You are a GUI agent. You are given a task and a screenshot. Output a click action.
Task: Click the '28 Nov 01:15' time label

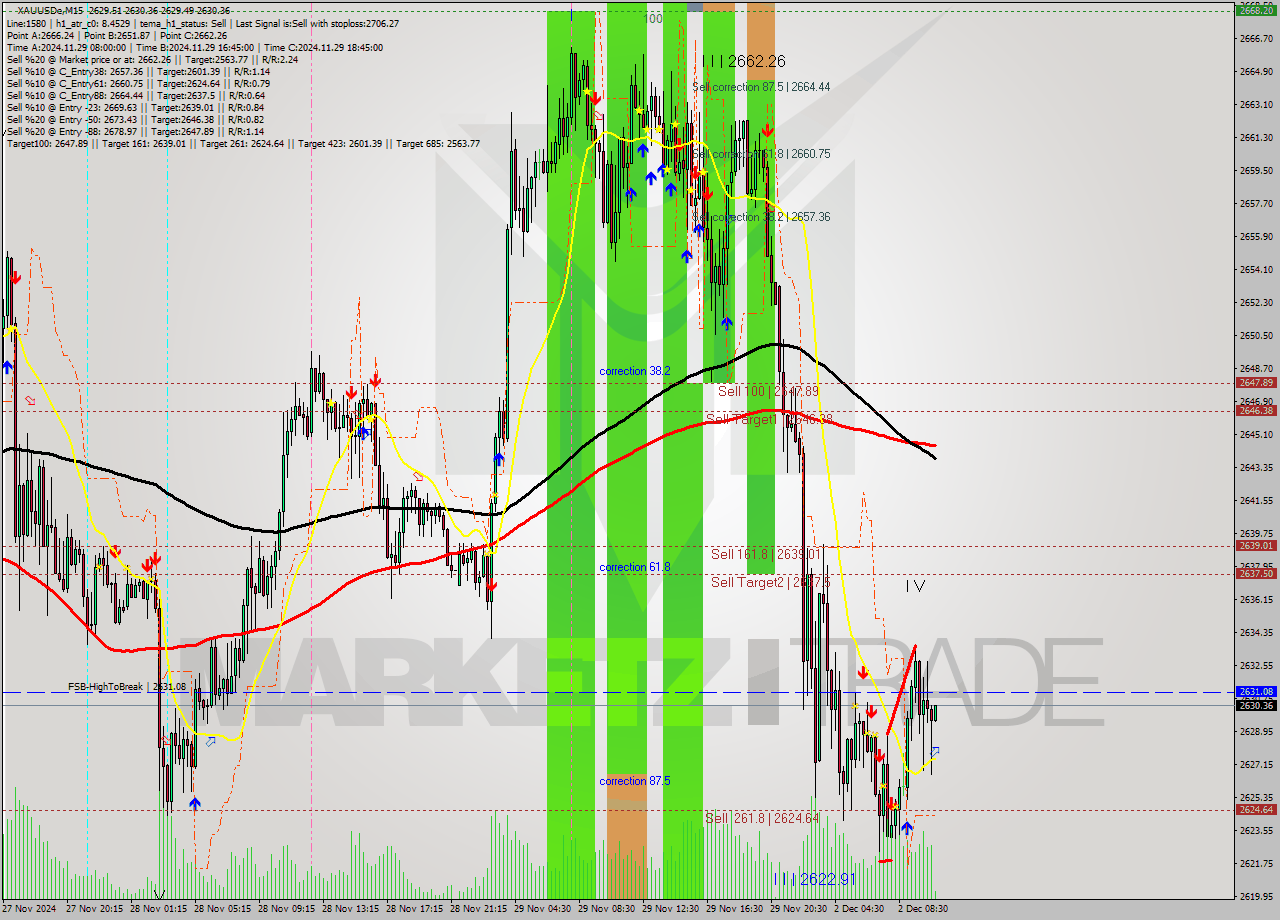[x=159, y=909]
